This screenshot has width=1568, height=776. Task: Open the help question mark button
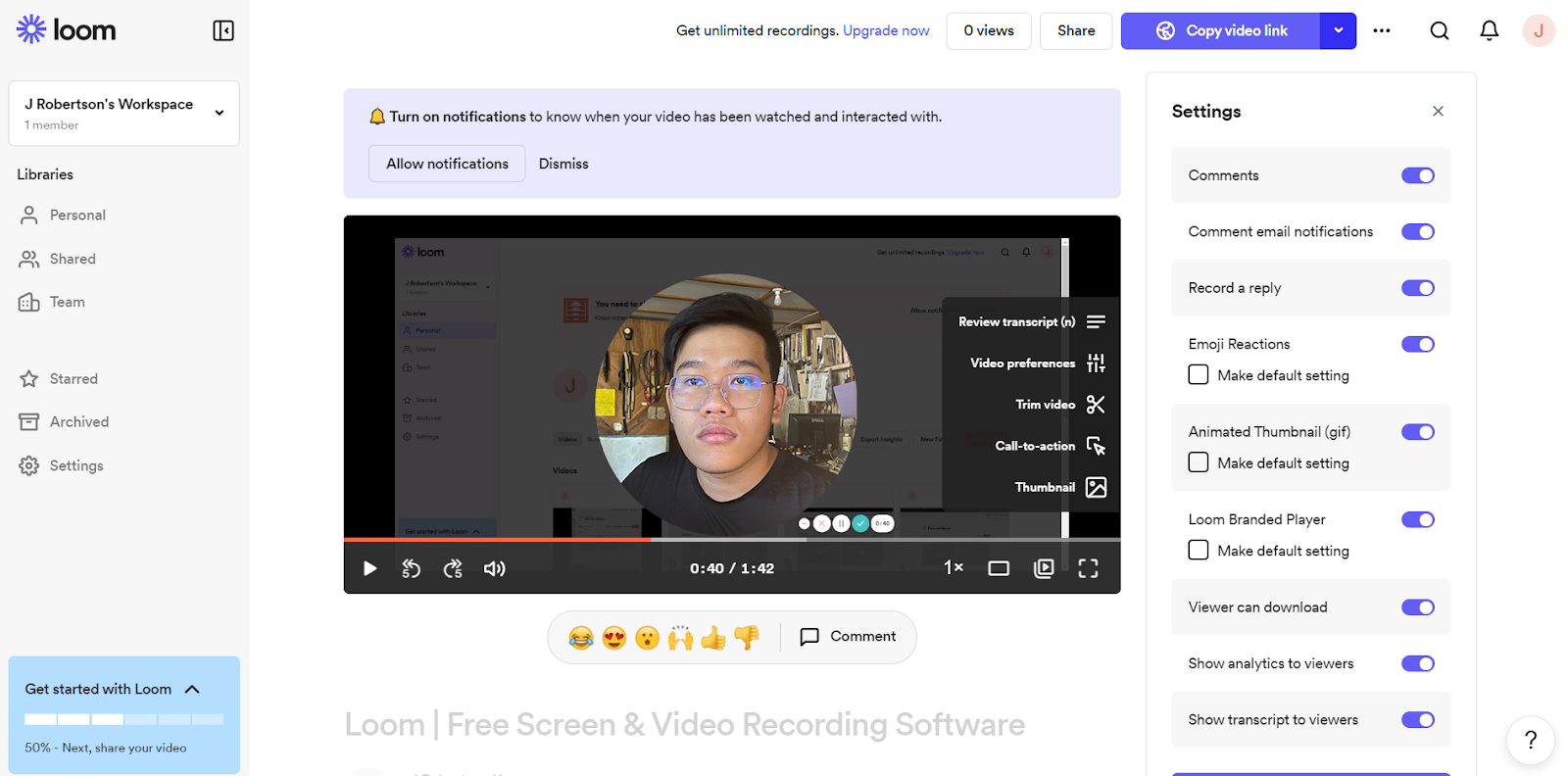pos(1531,740)
